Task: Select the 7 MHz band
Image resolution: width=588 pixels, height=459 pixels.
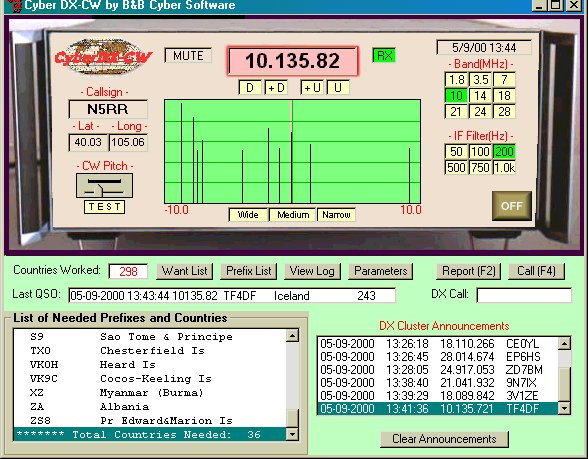Action: tap(504, 80)
